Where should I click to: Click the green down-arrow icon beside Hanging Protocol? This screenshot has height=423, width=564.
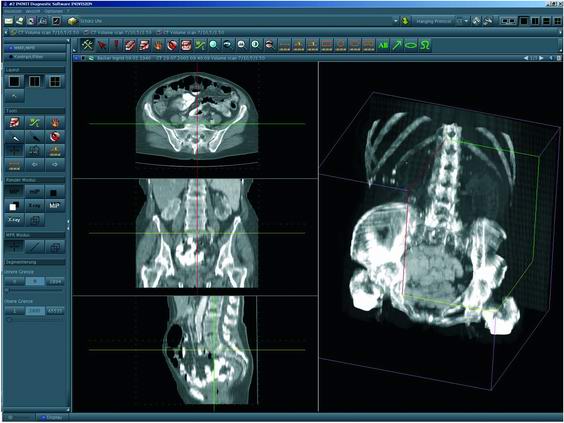(x=405, y=21)
